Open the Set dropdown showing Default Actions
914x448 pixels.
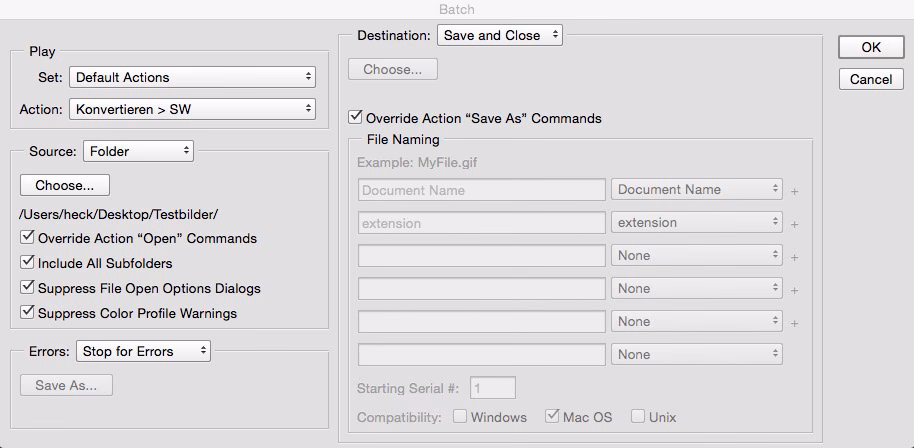coord(192,77)
